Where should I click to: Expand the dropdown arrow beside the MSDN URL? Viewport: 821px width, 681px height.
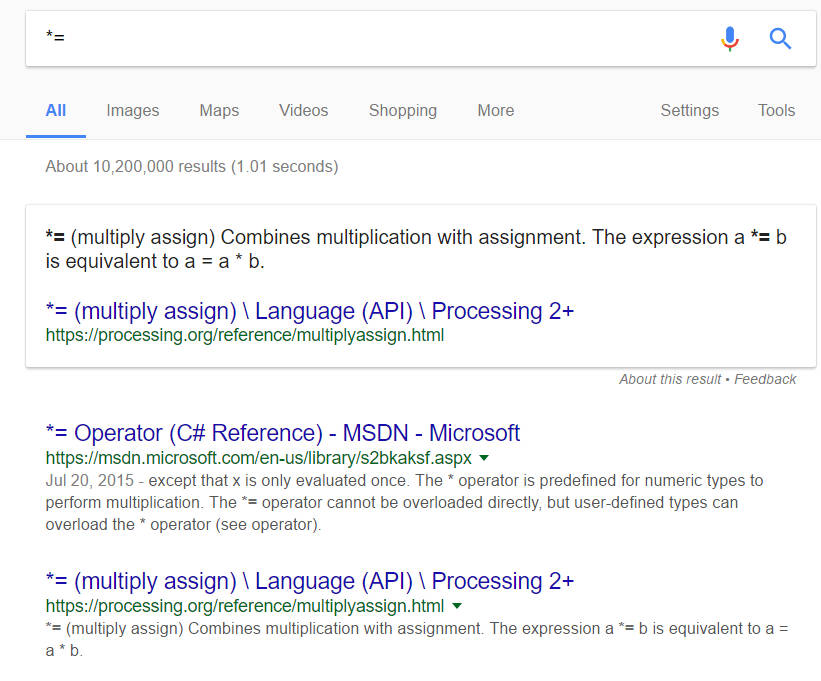484,458
